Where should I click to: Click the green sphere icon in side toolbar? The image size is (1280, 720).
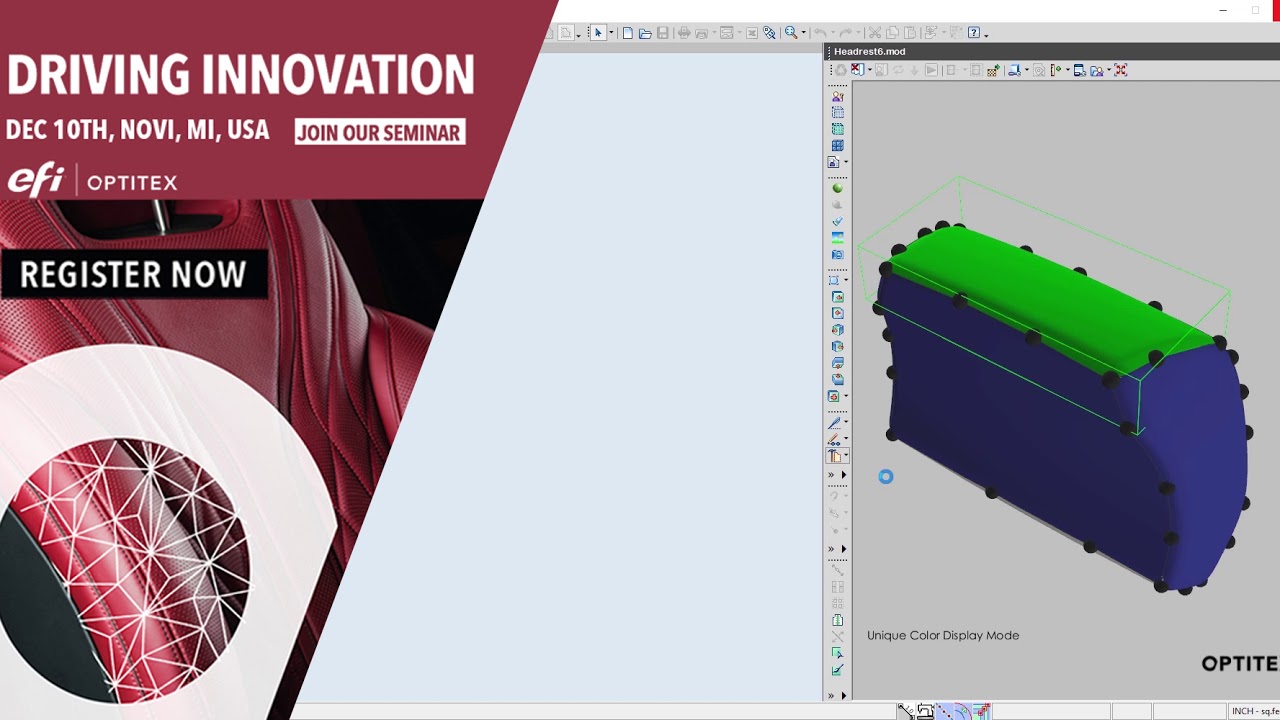pyautogui.click(x=838, y=188)
